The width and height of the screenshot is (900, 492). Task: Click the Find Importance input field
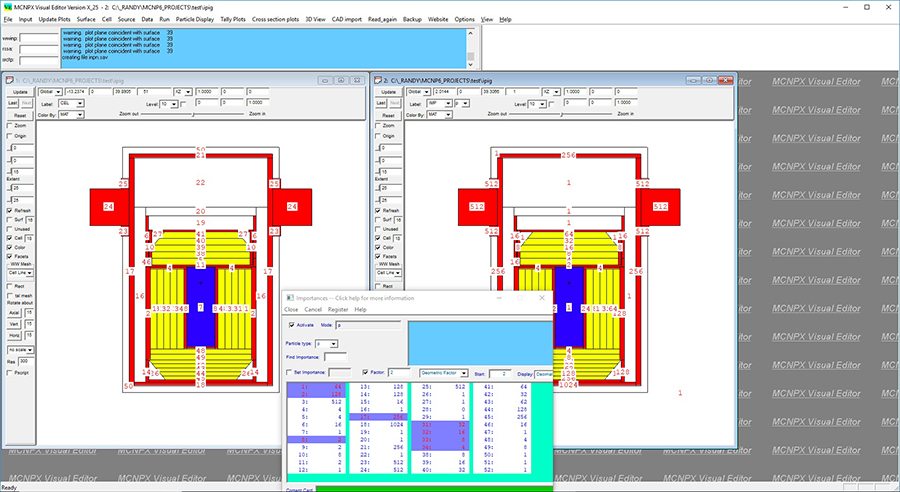tap(335, 357)
